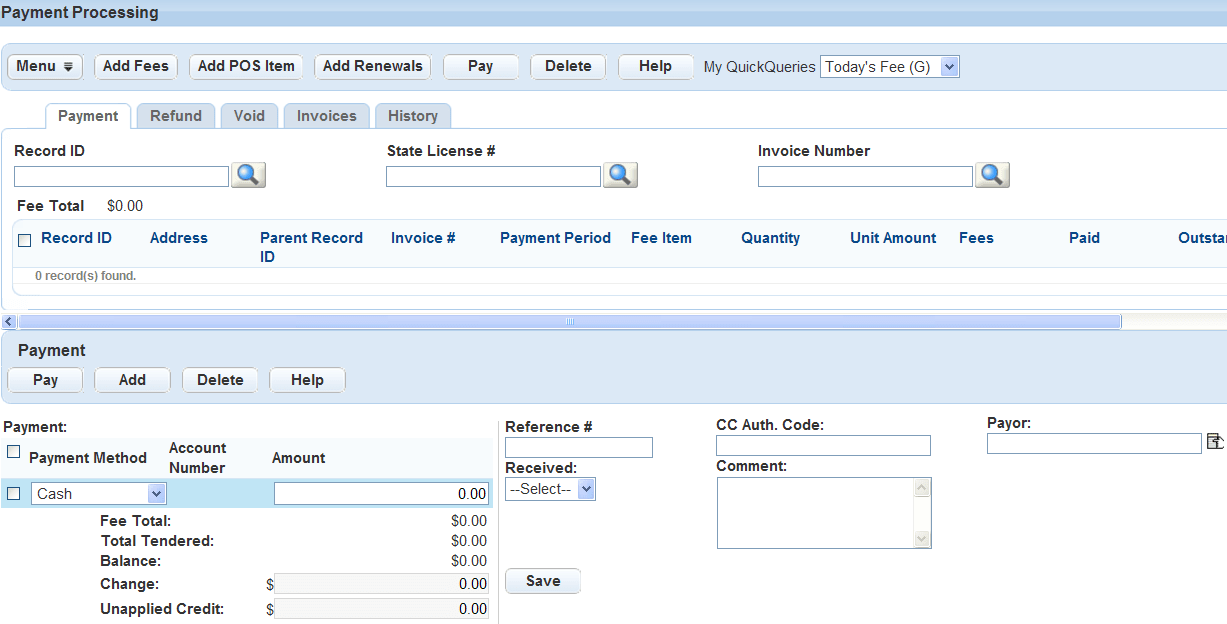Screen dimensions: 1227x624
Task: Open the Menu dropdown button
Action: point(45,66)
